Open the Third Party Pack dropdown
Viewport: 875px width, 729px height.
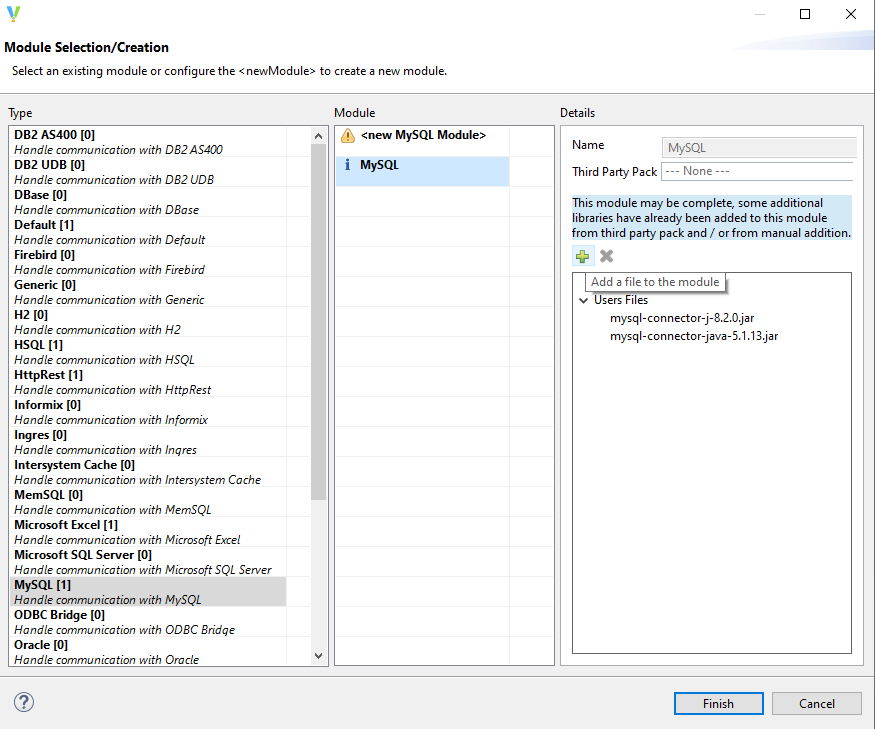(x=758, y=170)
